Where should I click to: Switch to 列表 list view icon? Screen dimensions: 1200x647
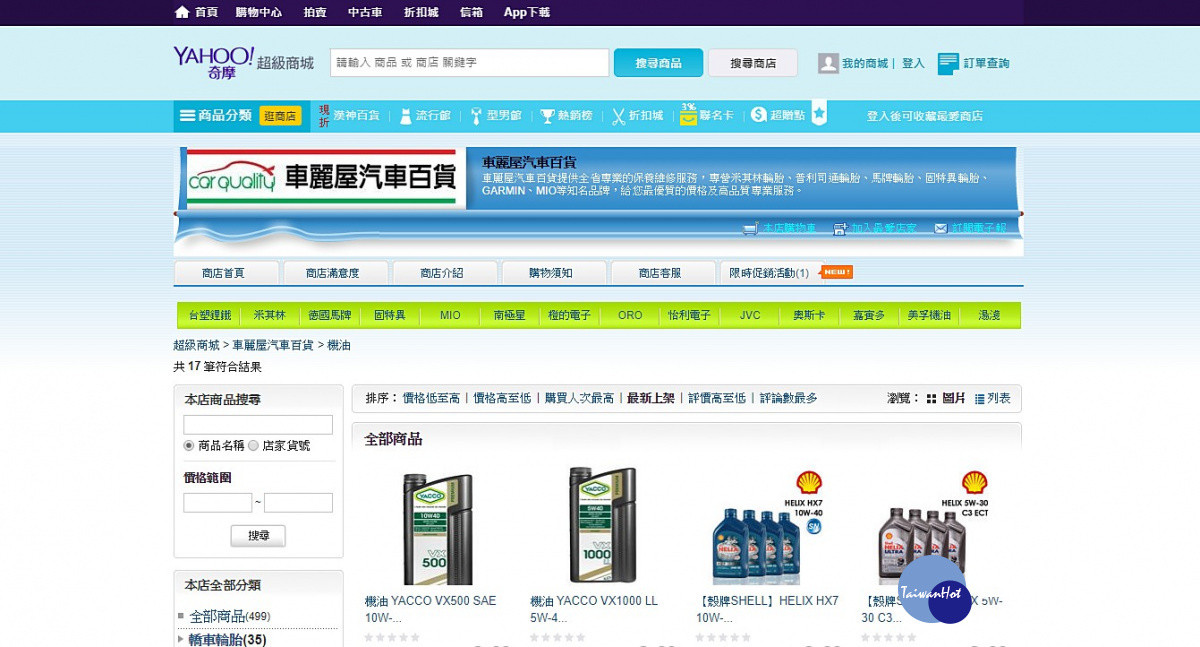tap(979, 399)
